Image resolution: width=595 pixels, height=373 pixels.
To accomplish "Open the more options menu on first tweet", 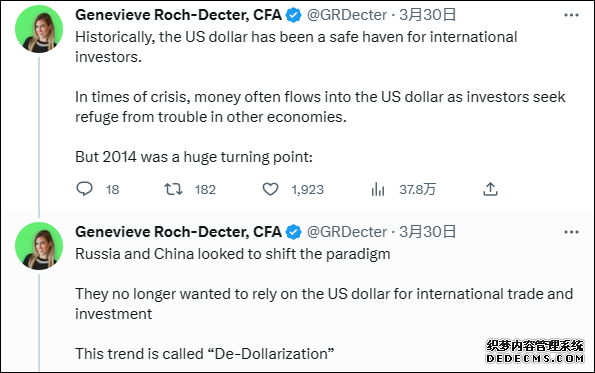I will (571, 15).
